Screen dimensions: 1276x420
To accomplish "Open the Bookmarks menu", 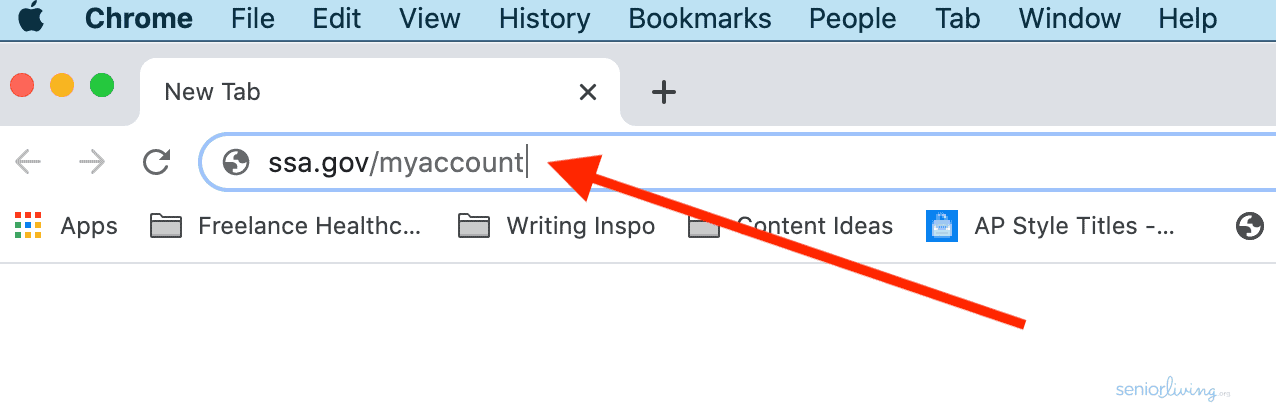I will click(700, 18).
